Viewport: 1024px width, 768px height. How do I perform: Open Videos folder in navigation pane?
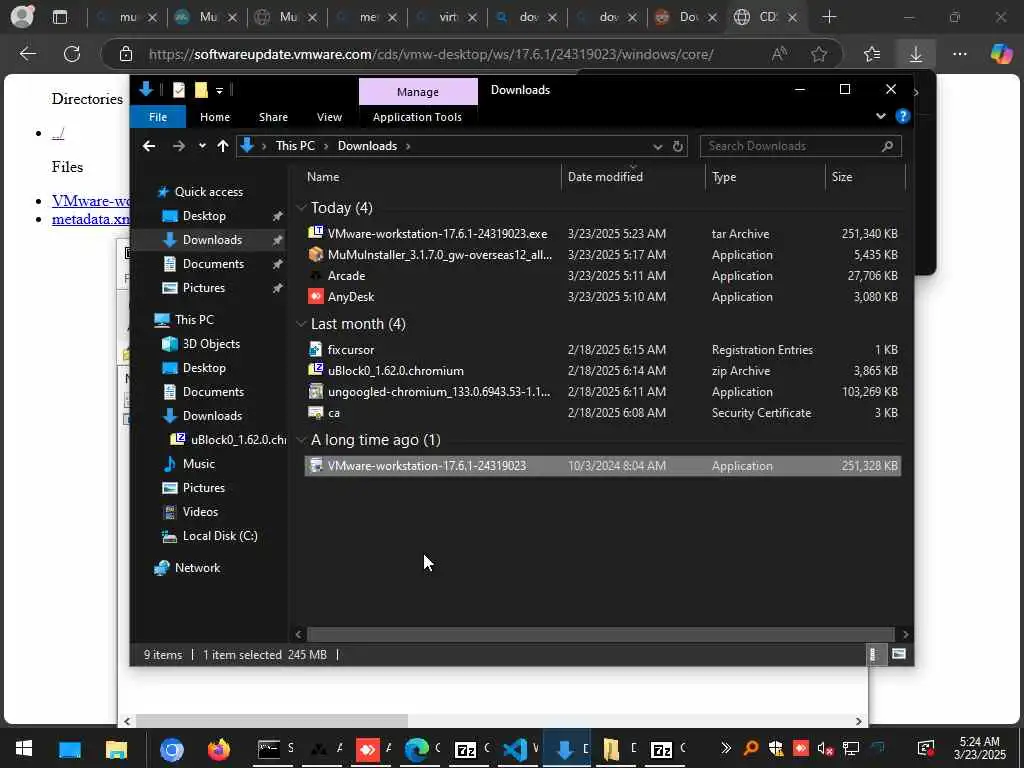coord(200,512)
